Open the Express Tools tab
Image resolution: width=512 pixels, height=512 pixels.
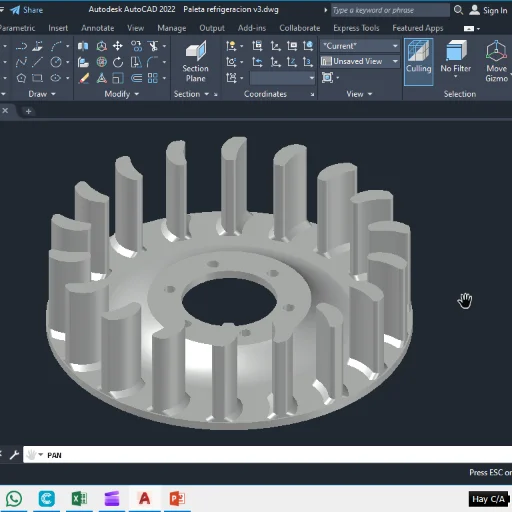[356, 28]
